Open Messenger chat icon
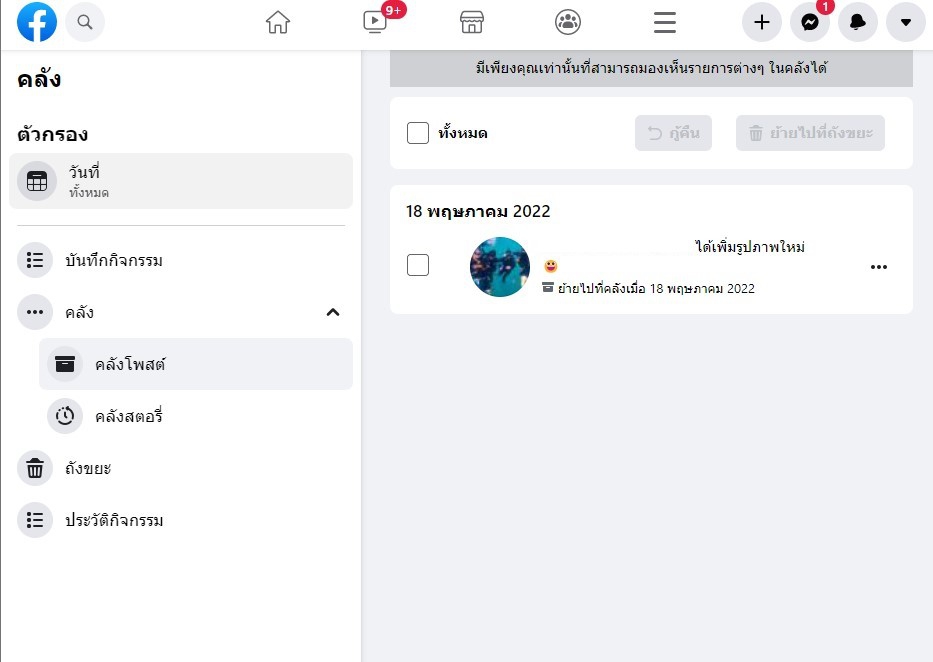933x662 pixels. [x=810, y=22]
